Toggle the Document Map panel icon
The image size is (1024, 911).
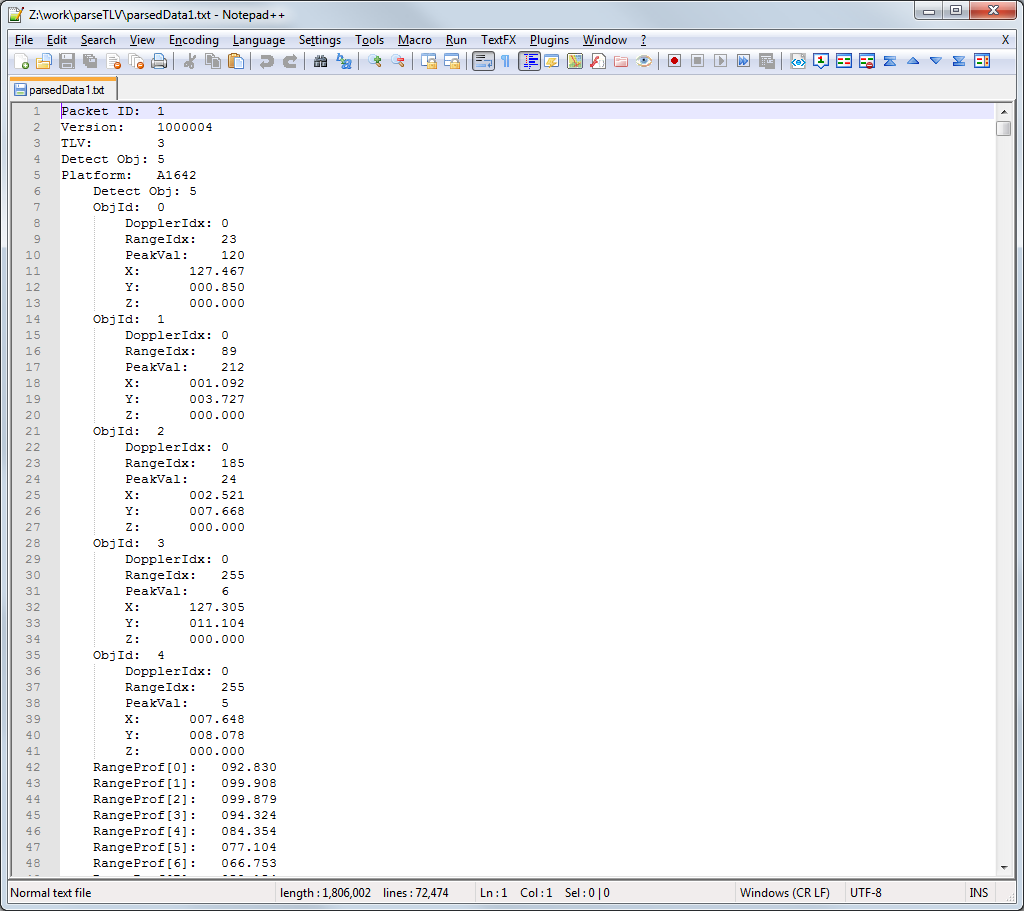pos(575,61)
